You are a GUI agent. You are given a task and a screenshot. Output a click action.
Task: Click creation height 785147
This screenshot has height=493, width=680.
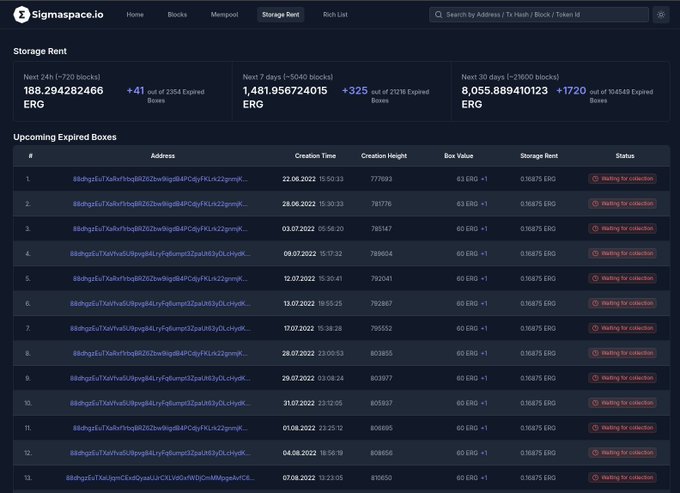[381, 229]
